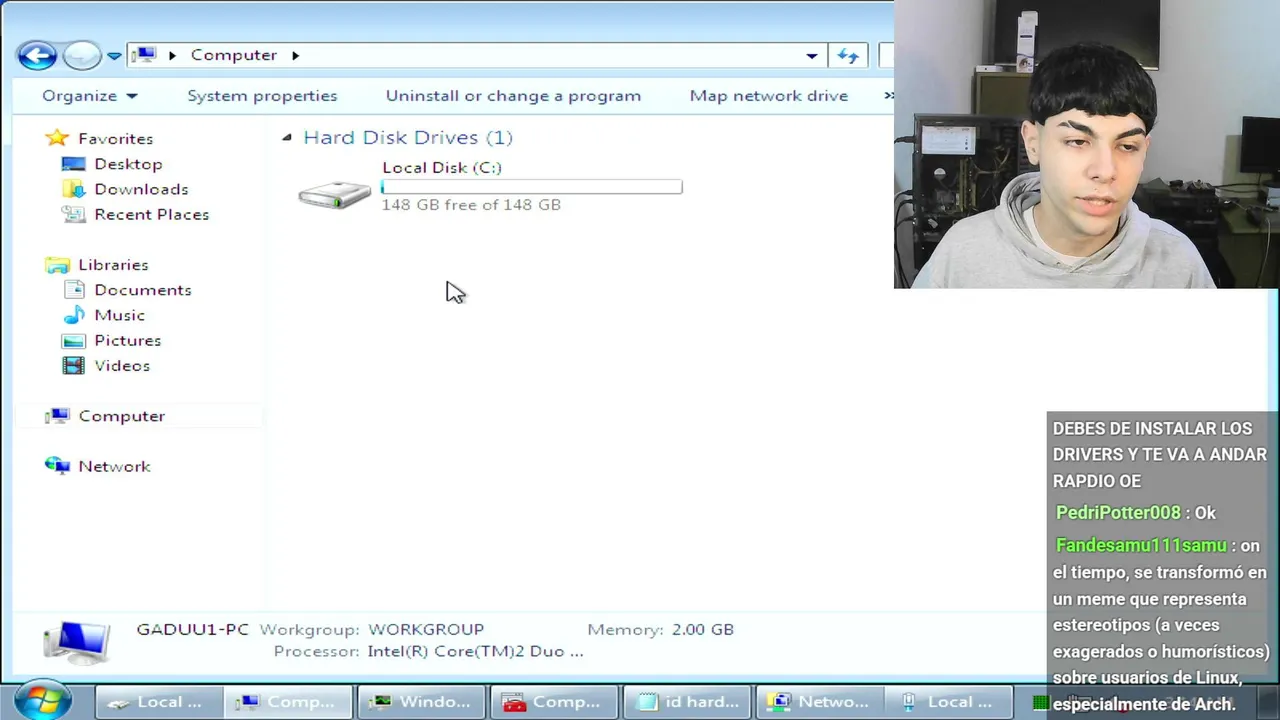Open Uninstall or change a program
Image resolution: width=1280 pixels, height=720 pixels.
point(513,96)
